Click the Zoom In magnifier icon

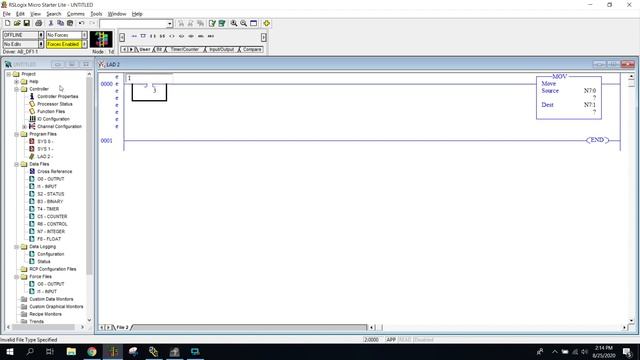[234, 23]
